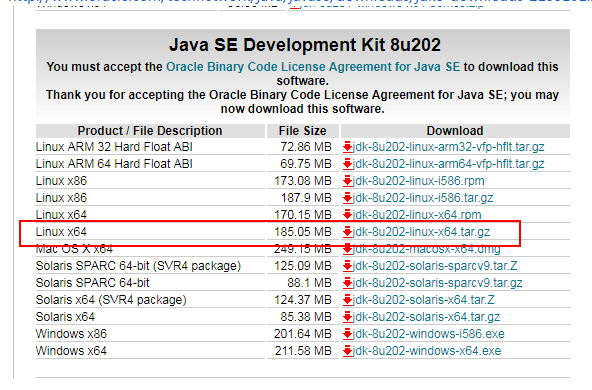Download jdk-8u202-linux-x64.tar.gz
This screenshot has height=390, width=592.
(x=421, y=232)
